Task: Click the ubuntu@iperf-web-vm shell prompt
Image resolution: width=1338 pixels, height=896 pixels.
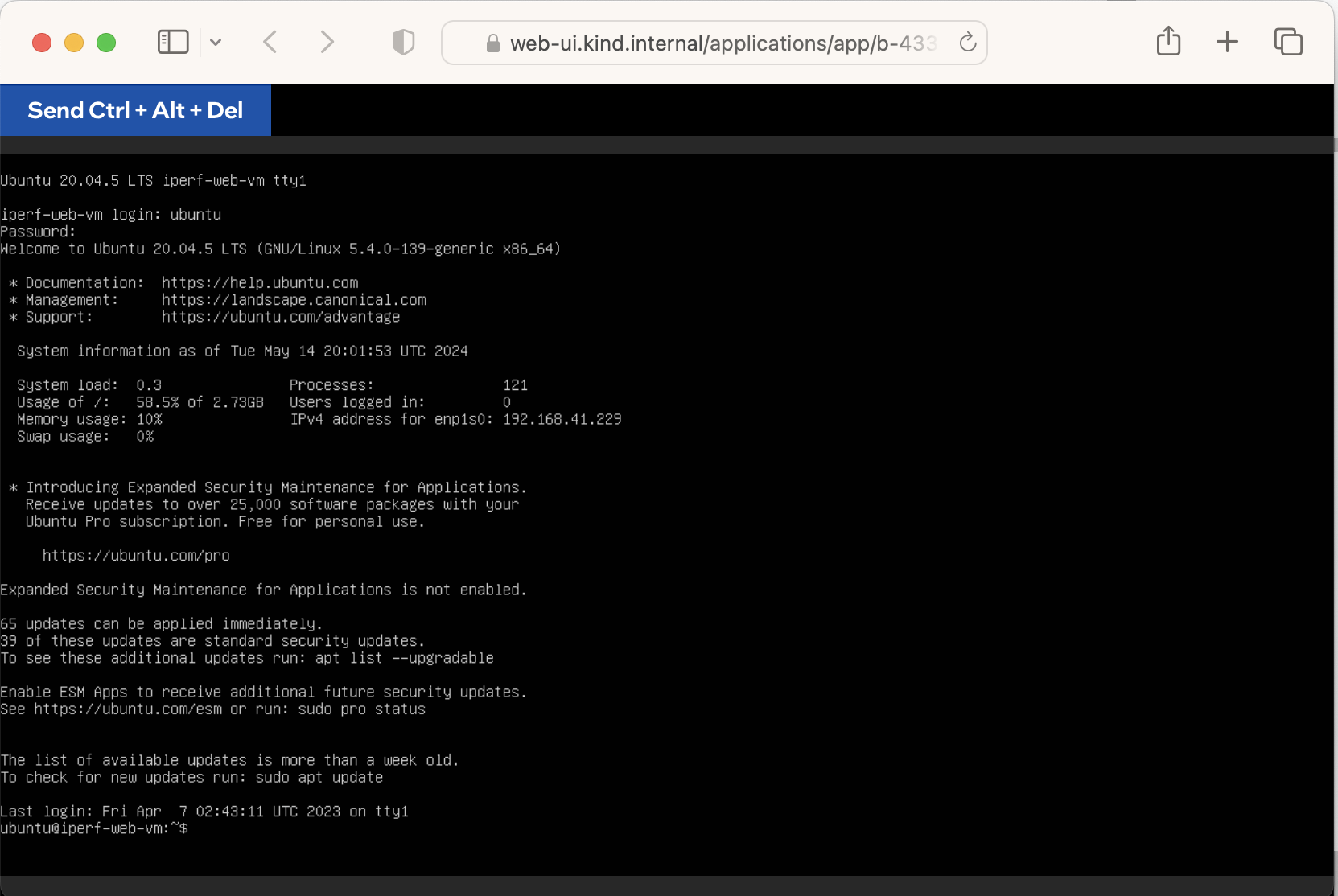Action: (94, 828)
